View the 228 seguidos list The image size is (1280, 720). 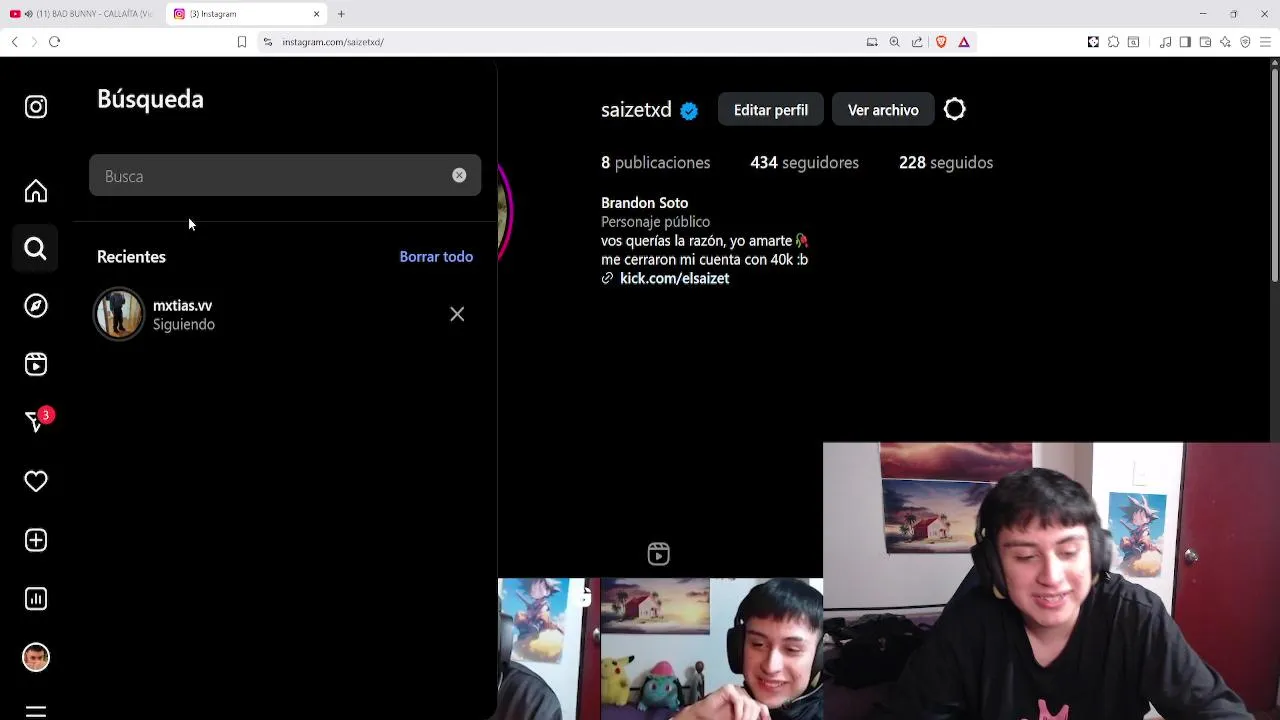[x=946, y=163]
